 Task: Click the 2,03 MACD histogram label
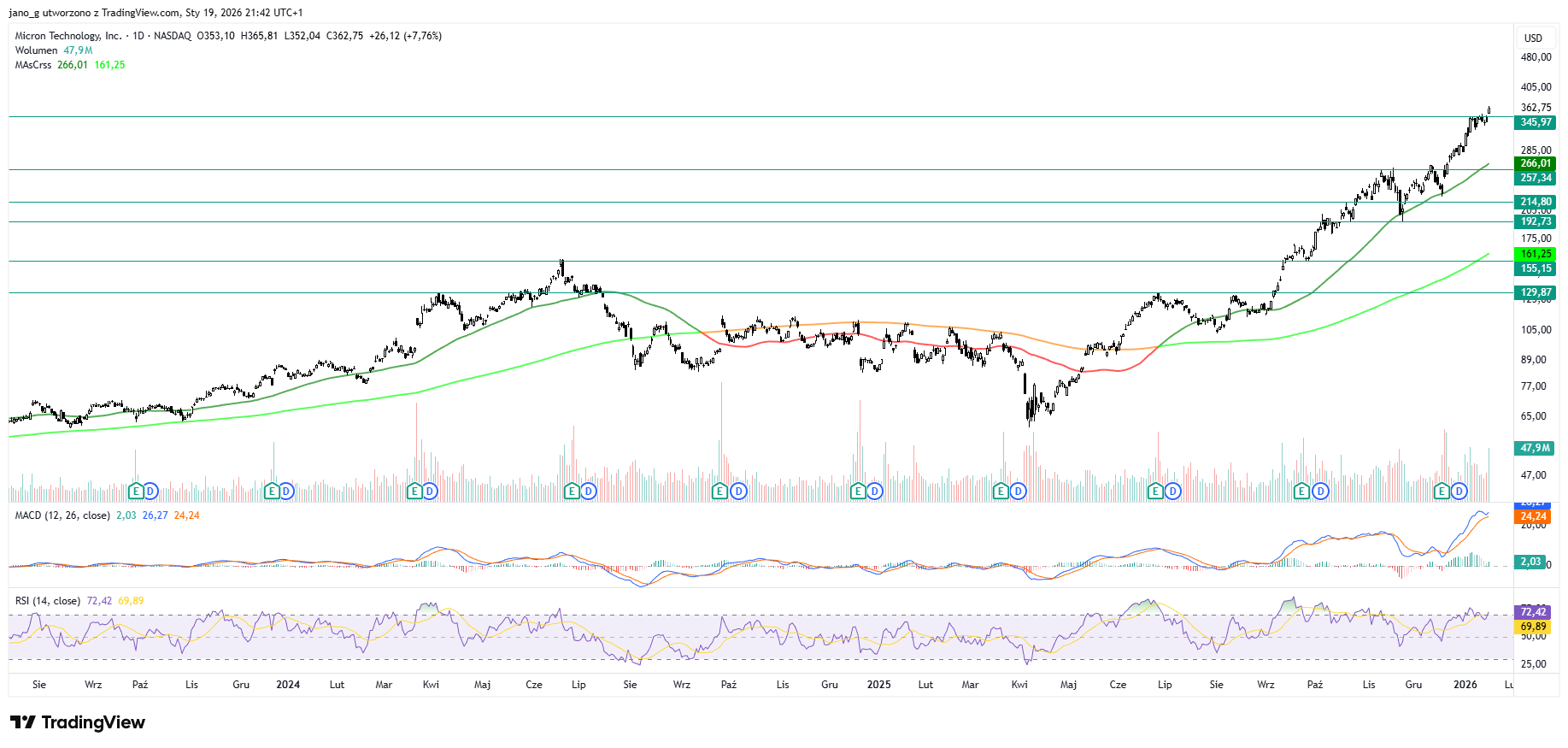[1530, 562]
